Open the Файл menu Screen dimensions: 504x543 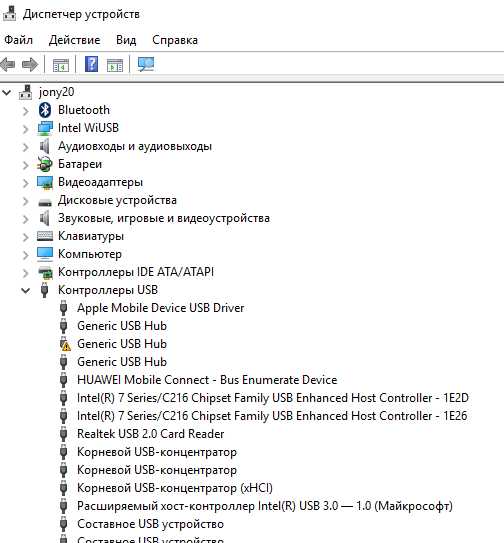pos(18,40)
